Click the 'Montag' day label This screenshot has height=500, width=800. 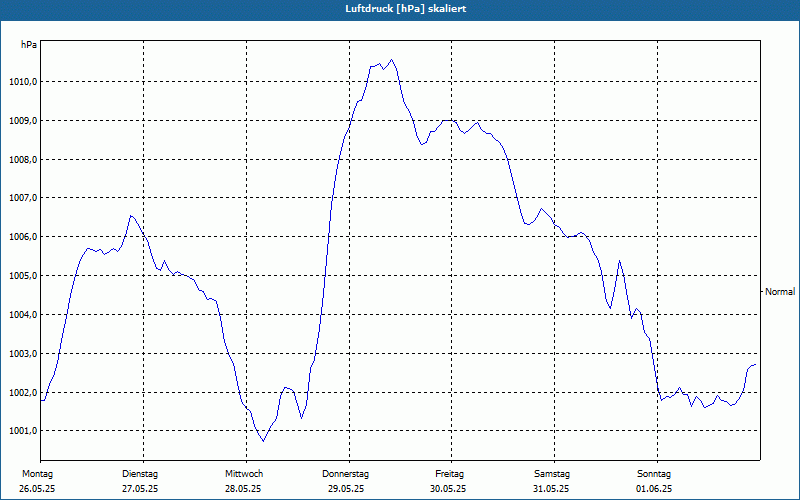click(x=37, y=474)
